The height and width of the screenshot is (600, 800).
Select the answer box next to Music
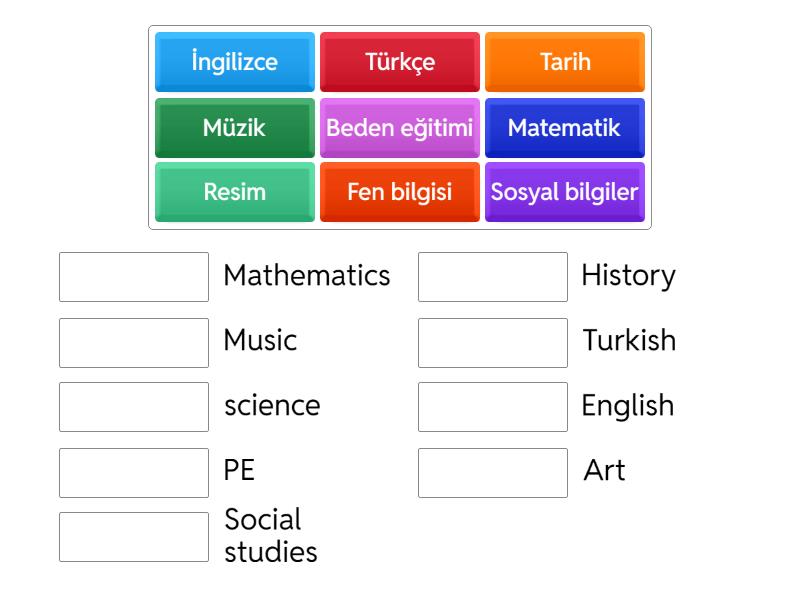pyautogui.click(x=134, y=342)
